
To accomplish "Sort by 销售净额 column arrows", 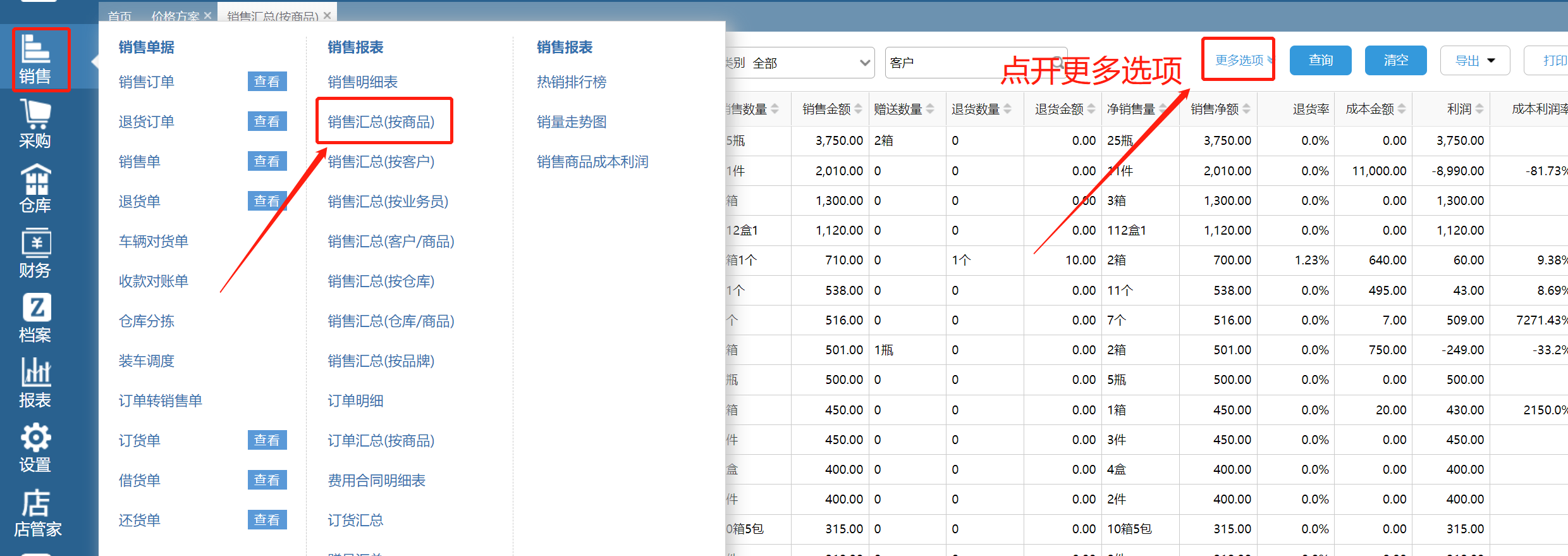I will pos(1246,109).
